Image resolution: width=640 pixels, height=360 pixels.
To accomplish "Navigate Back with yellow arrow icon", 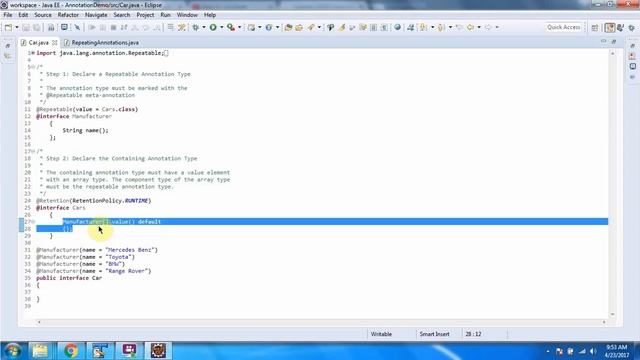I will [x=470, y=27].
